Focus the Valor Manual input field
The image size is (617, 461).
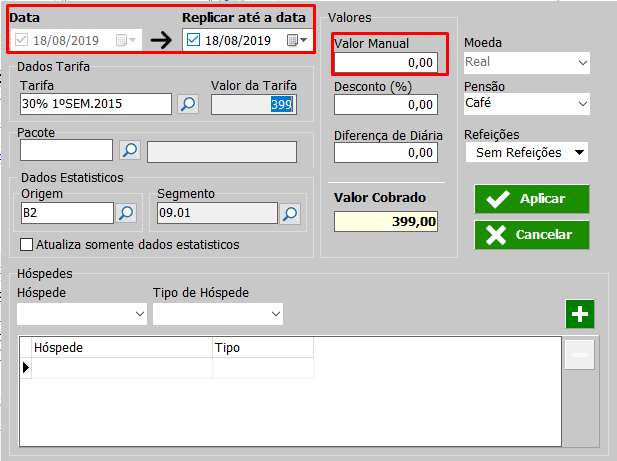click(386, 63)
